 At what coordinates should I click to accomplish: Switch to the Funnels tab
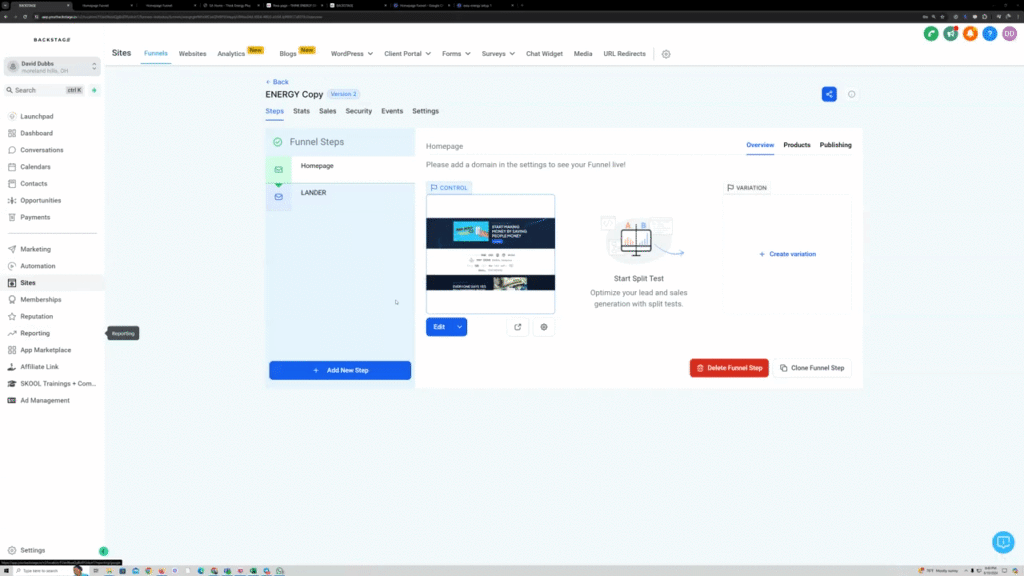[x=155, y=54]
